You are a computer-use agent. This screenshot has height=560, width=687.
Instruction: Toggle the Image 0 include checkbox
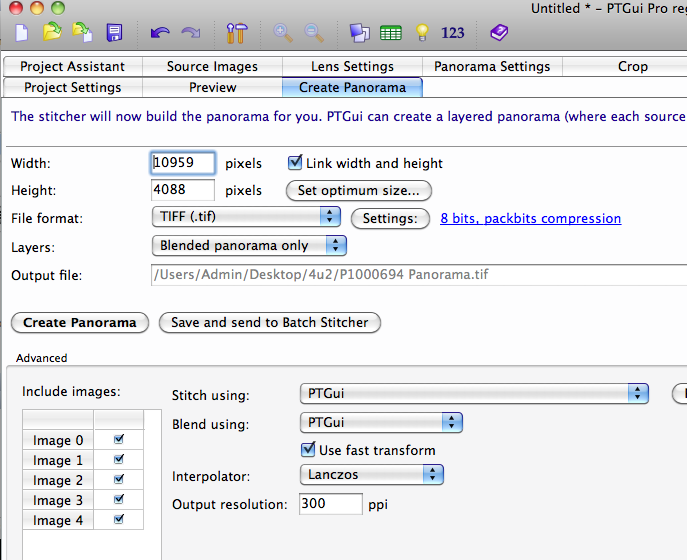119,439
